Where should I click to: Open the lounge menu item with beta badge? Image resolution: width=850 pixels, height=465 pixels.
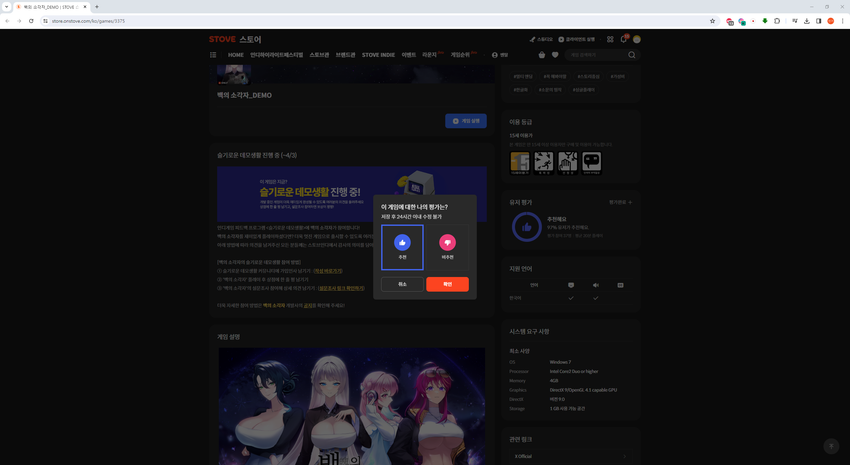[432, 55]
